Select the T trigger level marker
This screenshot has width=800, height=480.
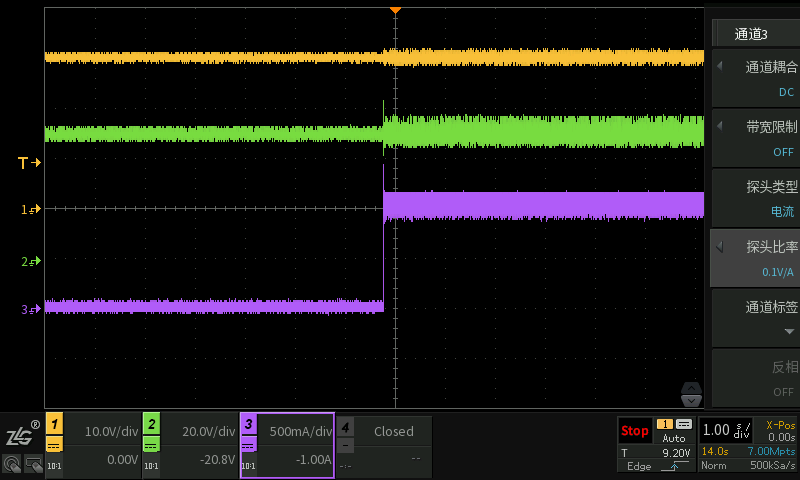tap(29, 163)
